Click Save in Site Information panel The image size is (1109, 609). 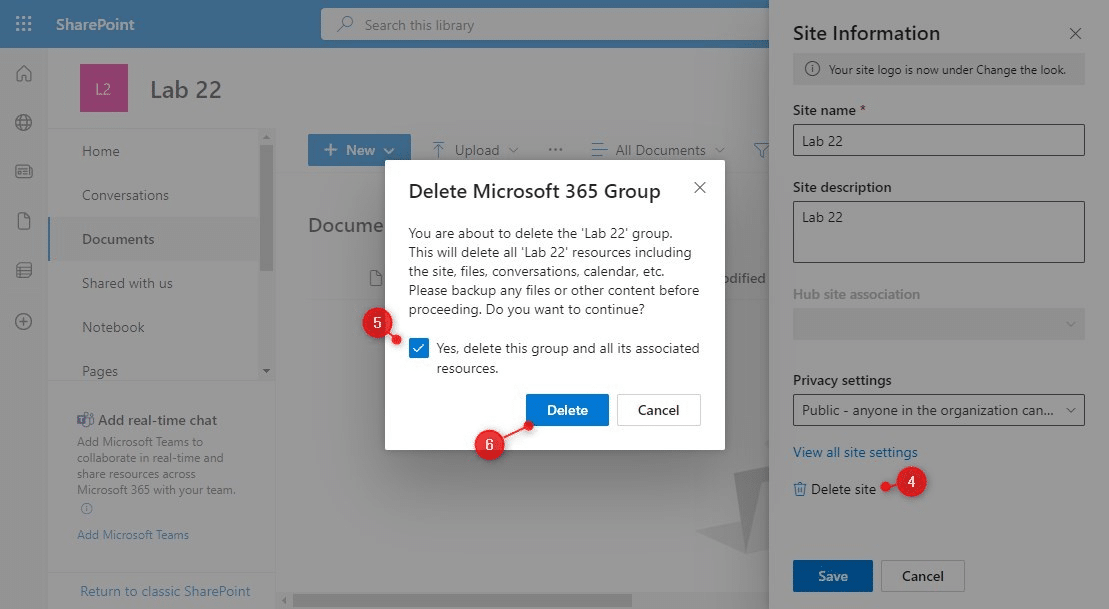click(x=832, y=576)
